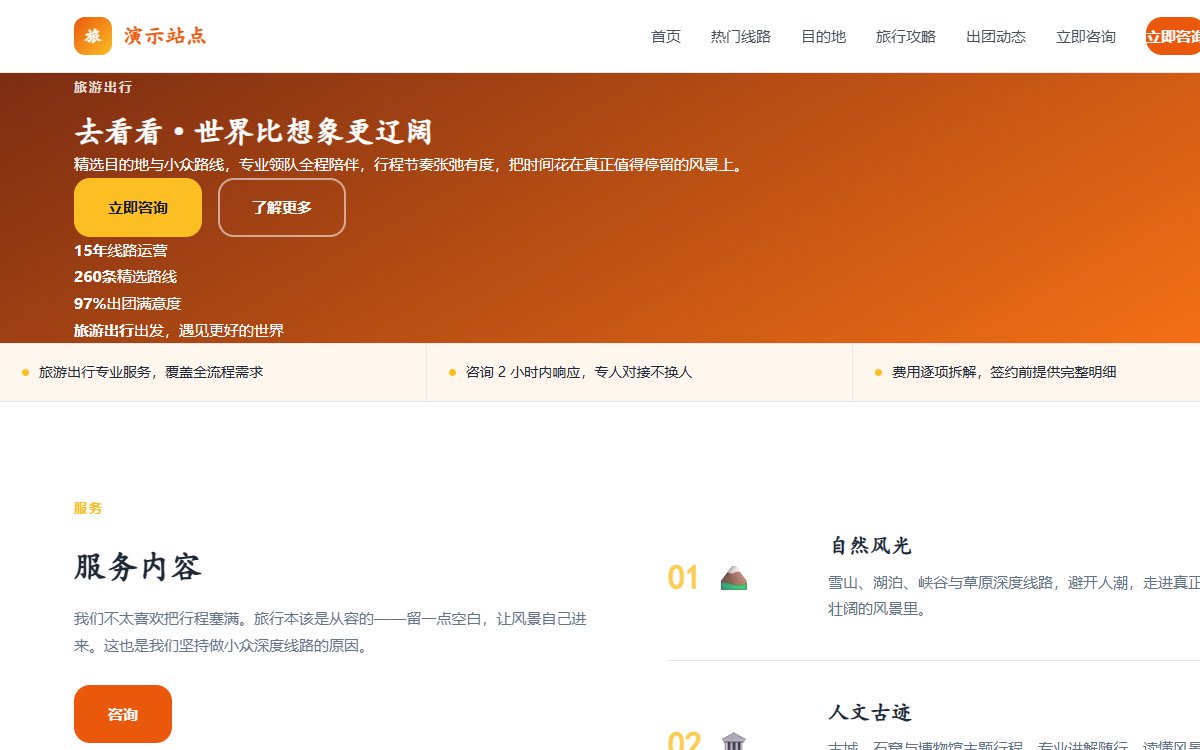This screenshot has height=750, width=1200.
Task: Click the yellow 立即咨询 hero button
Action: pyautogui.click(x=138, y=208)
